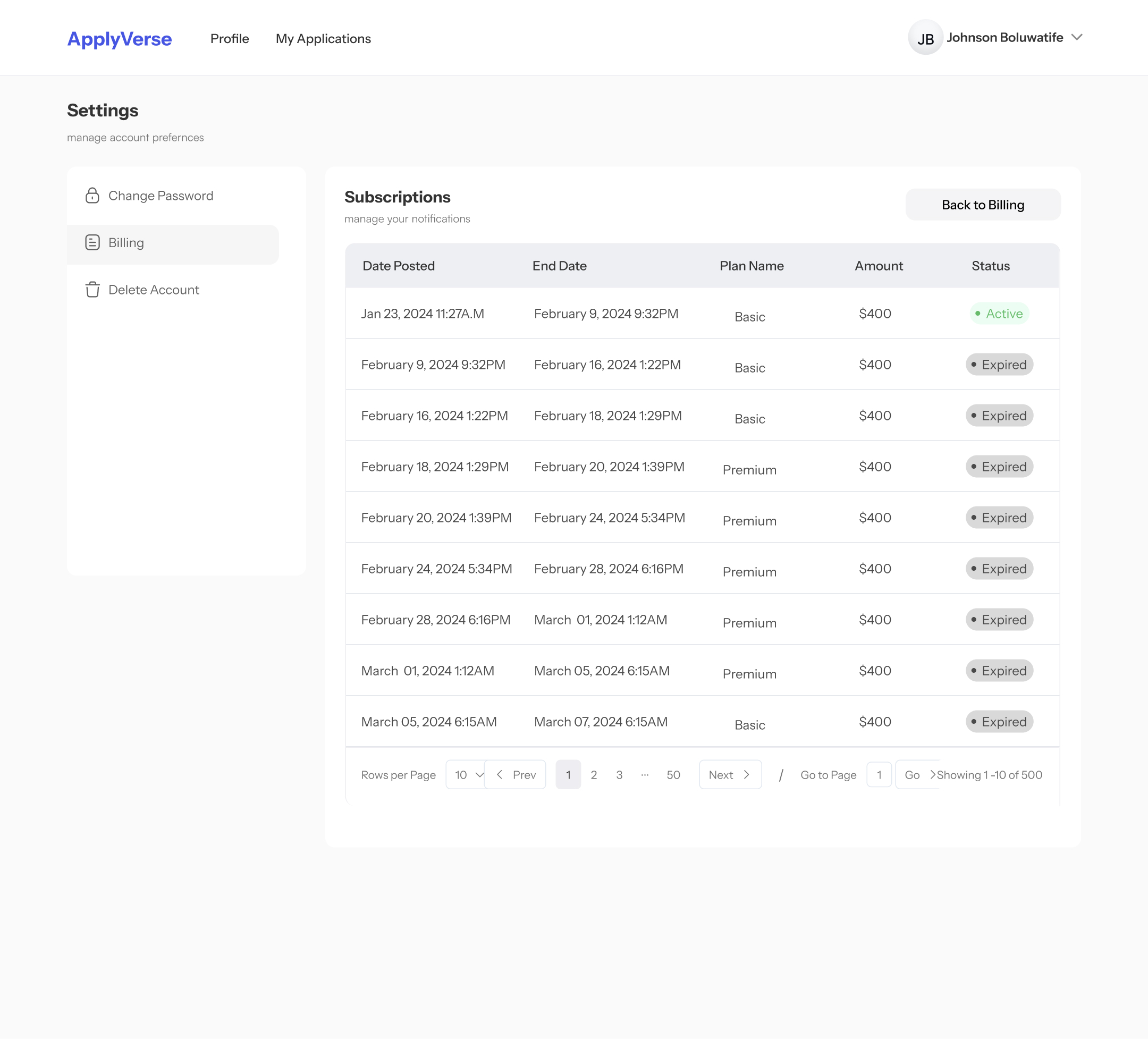Click the End Date column header
Screen dimensions: 1148x1039
click(x=559, y=266)
